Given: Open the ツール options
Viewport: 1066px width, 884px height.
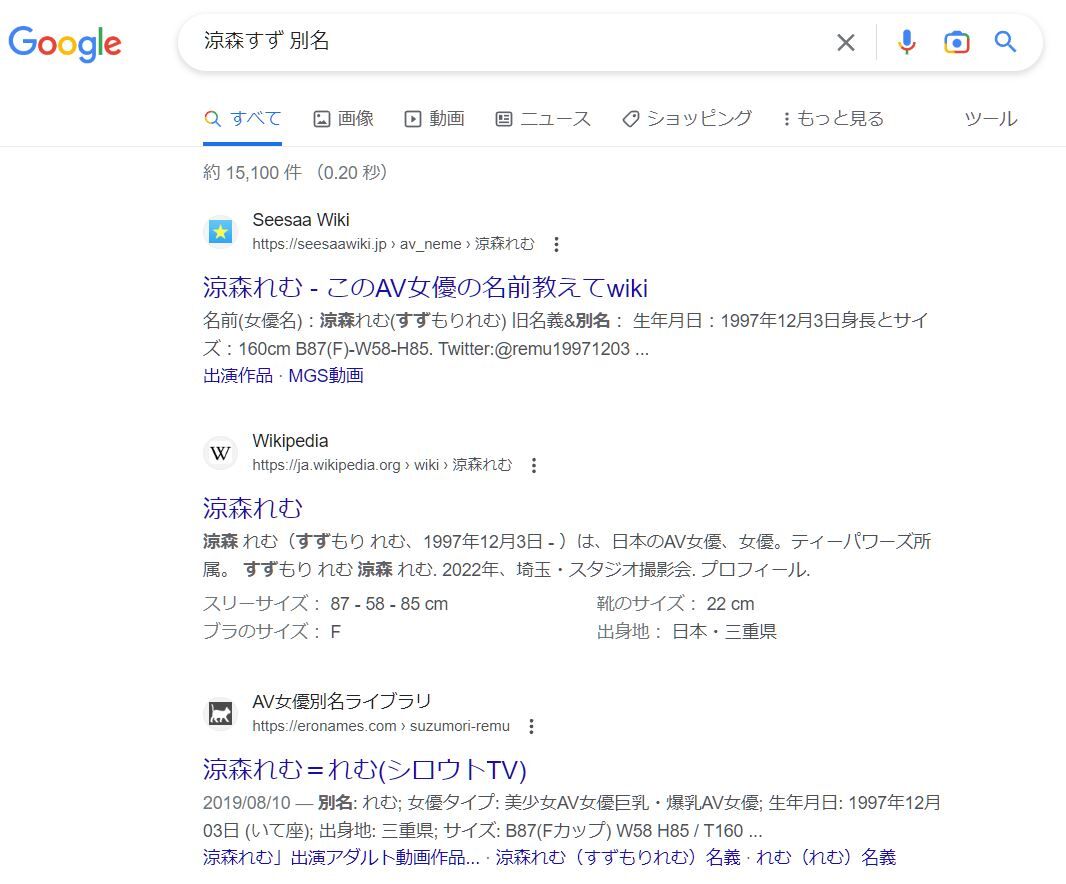Looking at the screenshot, I should (x=991, y=119).
